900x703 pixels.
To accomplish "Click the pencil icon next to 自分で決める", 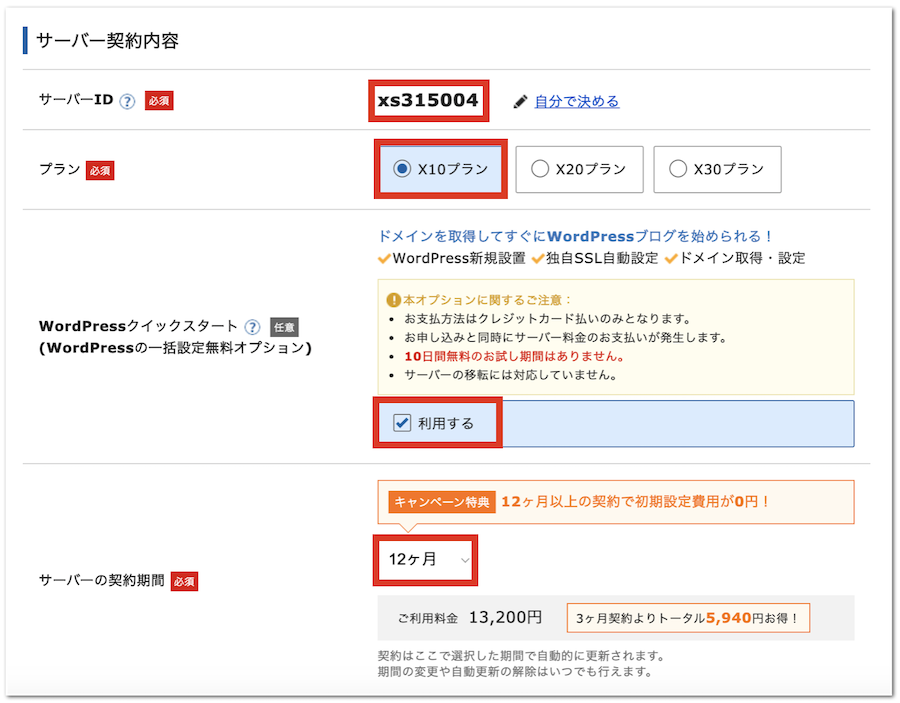I will pyautogui.click(x=520, y=101).
